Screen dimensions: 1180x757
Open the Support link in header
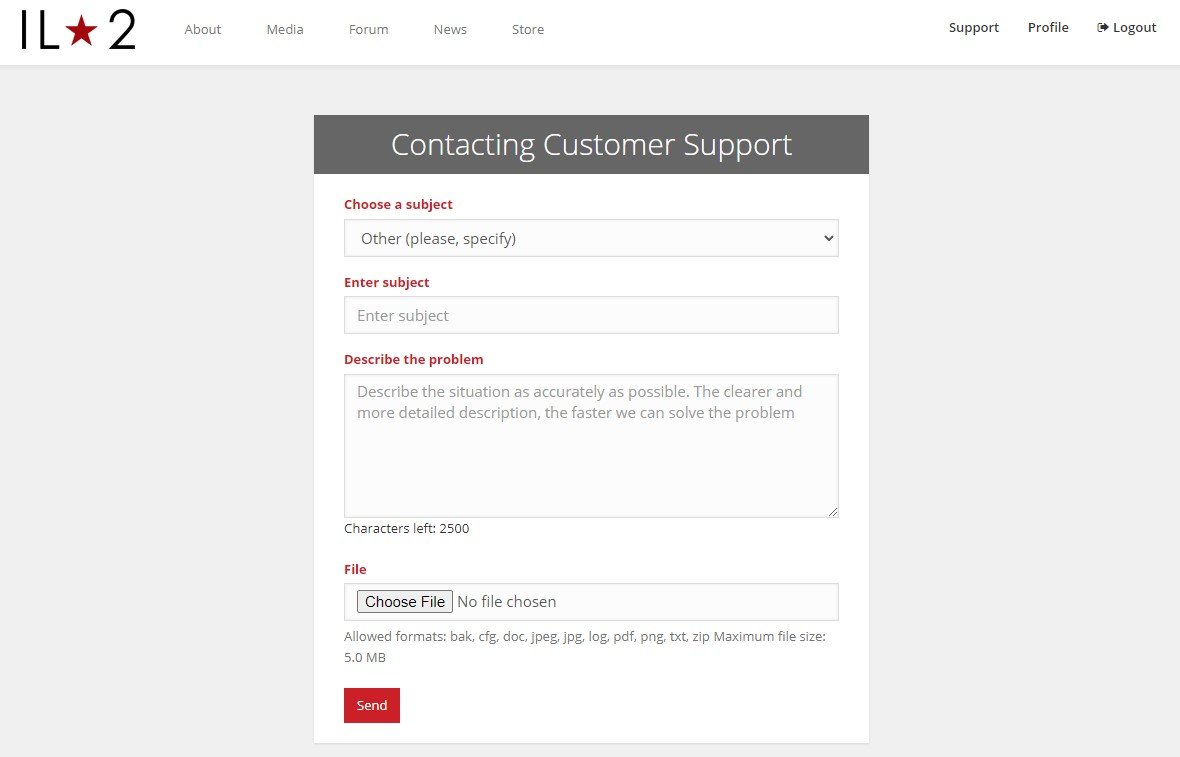(973, 28)
